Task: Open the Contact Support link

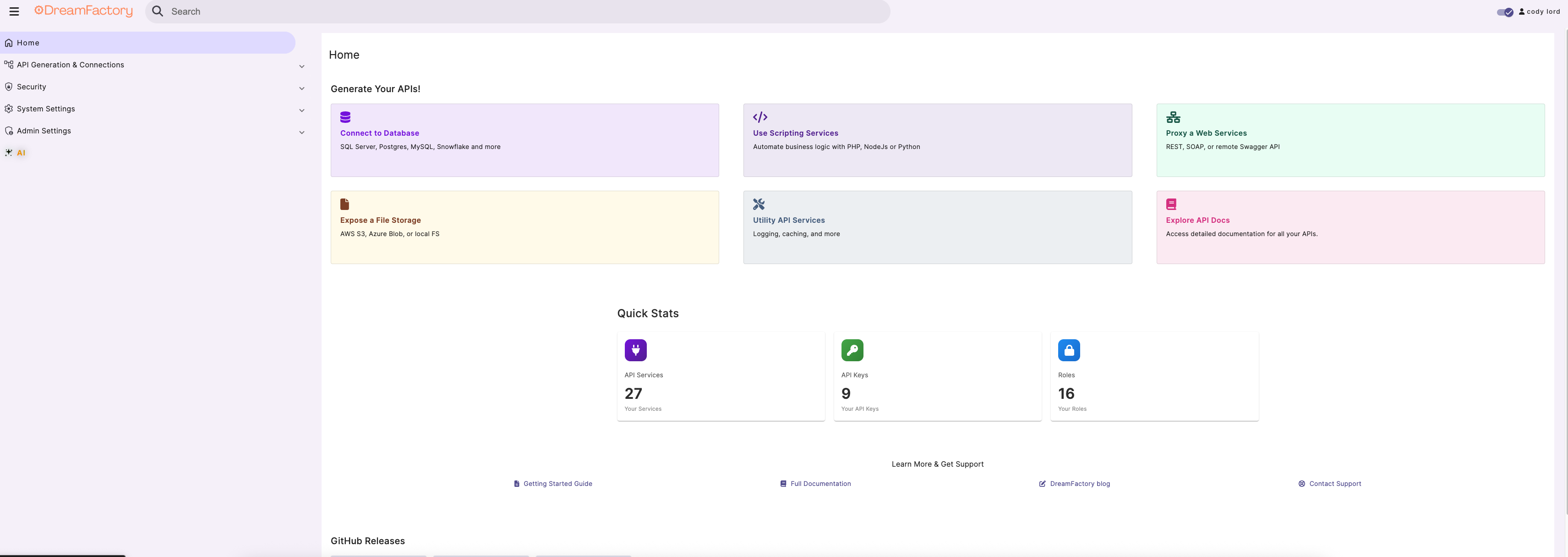Action: [x=1335, y=484]
